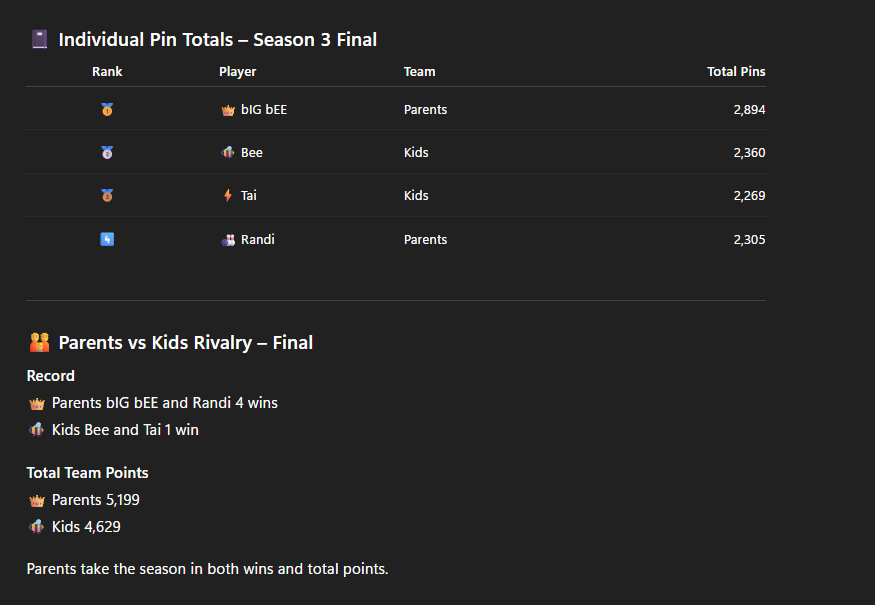This screenshot has width=875, height=605.
Task: Click the lightning bolt icon beside Tai
Action: [x=228, y=196]
